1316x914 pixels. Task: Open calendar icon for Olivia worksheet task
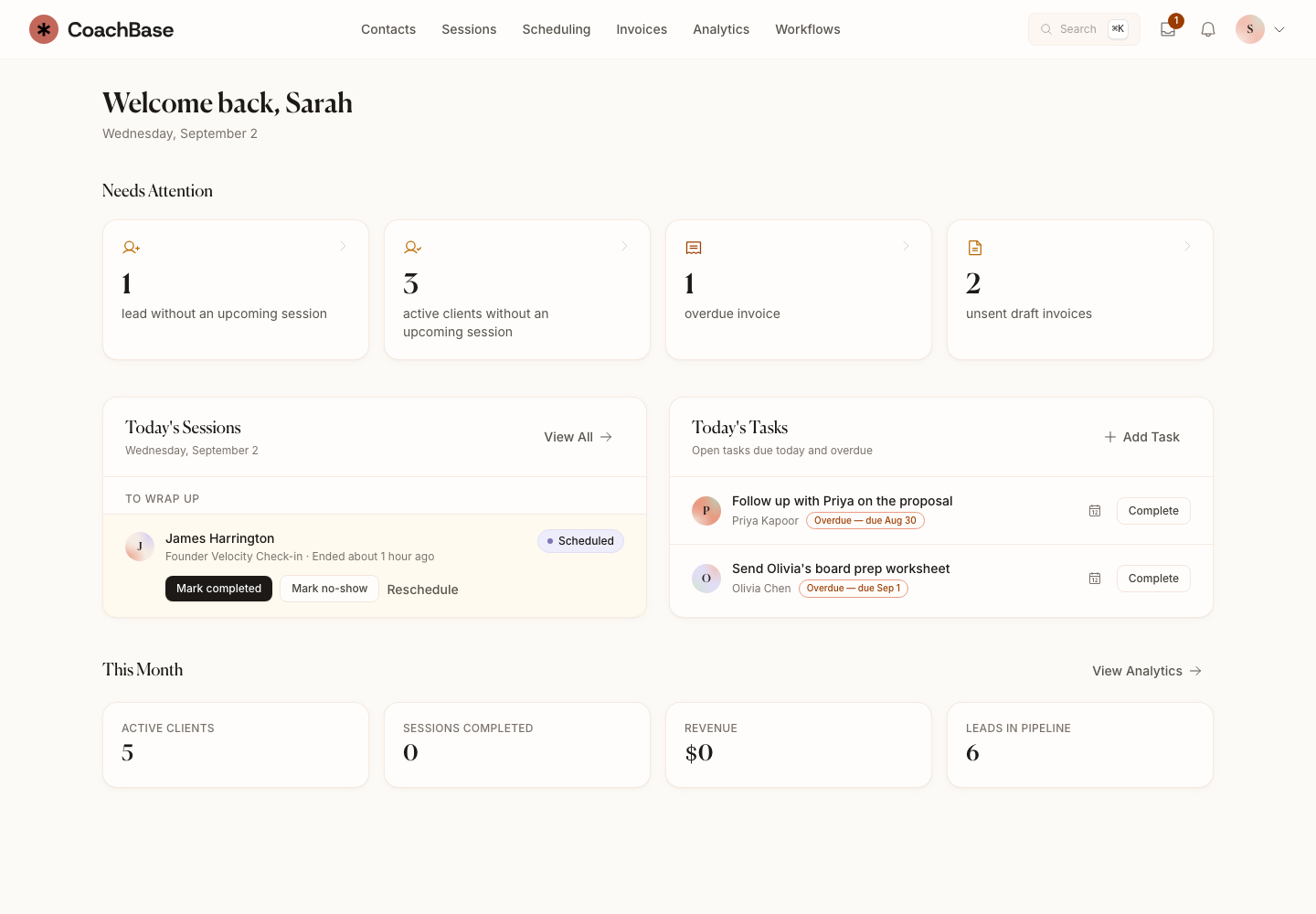click(1095, 579)
